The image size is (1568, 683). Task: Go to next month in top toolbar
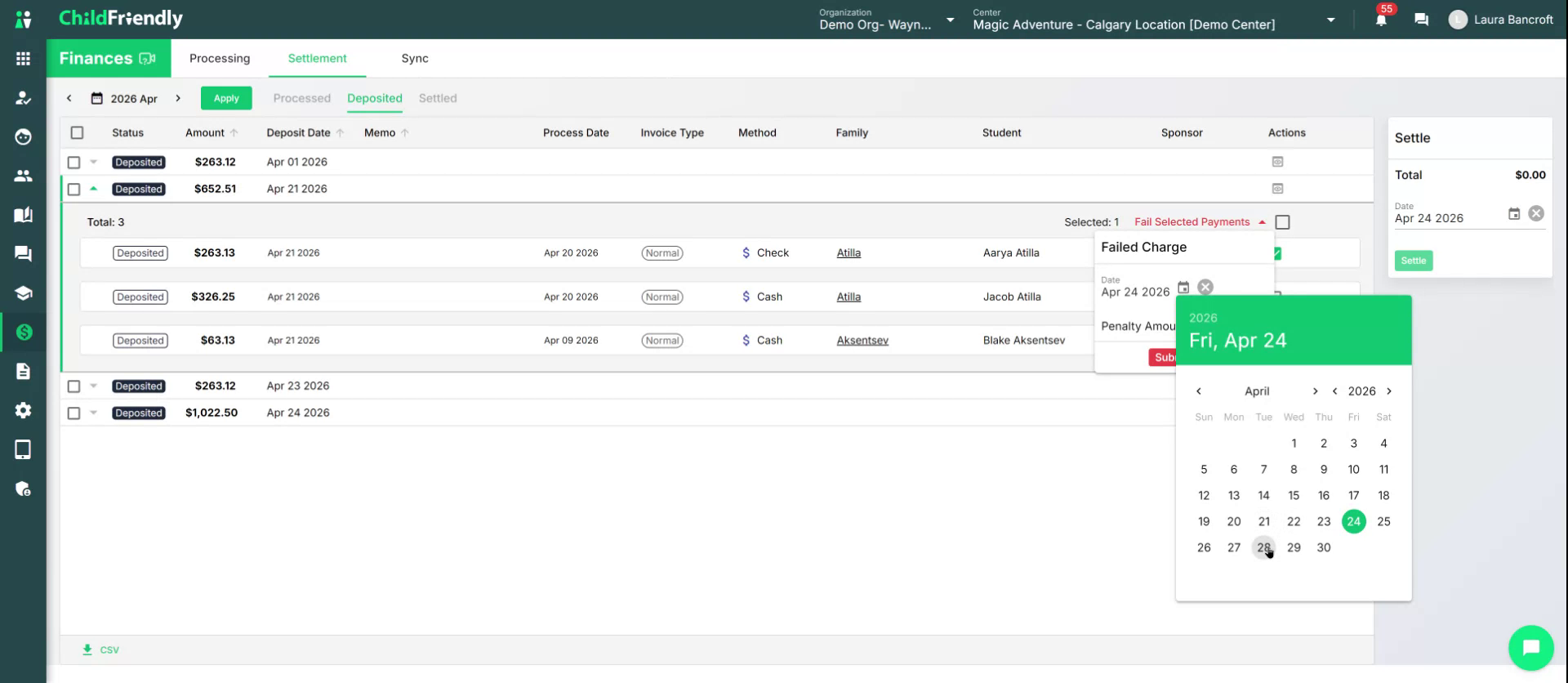coord(178,98)
